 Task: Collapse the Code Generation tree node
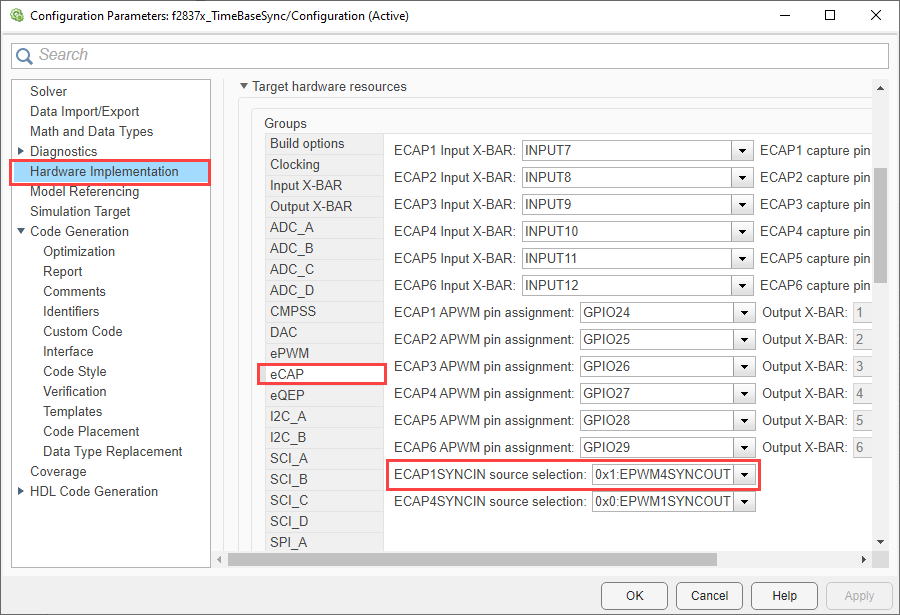click(x=21, y=231)
